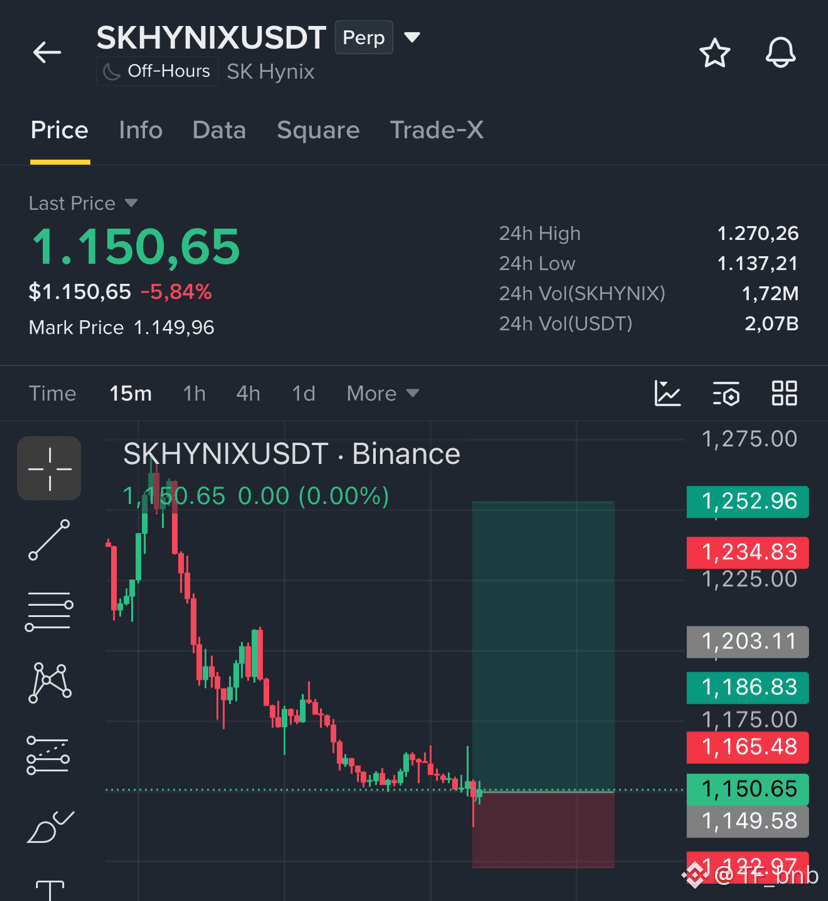Click the 24h Vol(SKHYNIX) value 1,72M
The height and width of the screenshot is (901, 828).
coord(770,294)
